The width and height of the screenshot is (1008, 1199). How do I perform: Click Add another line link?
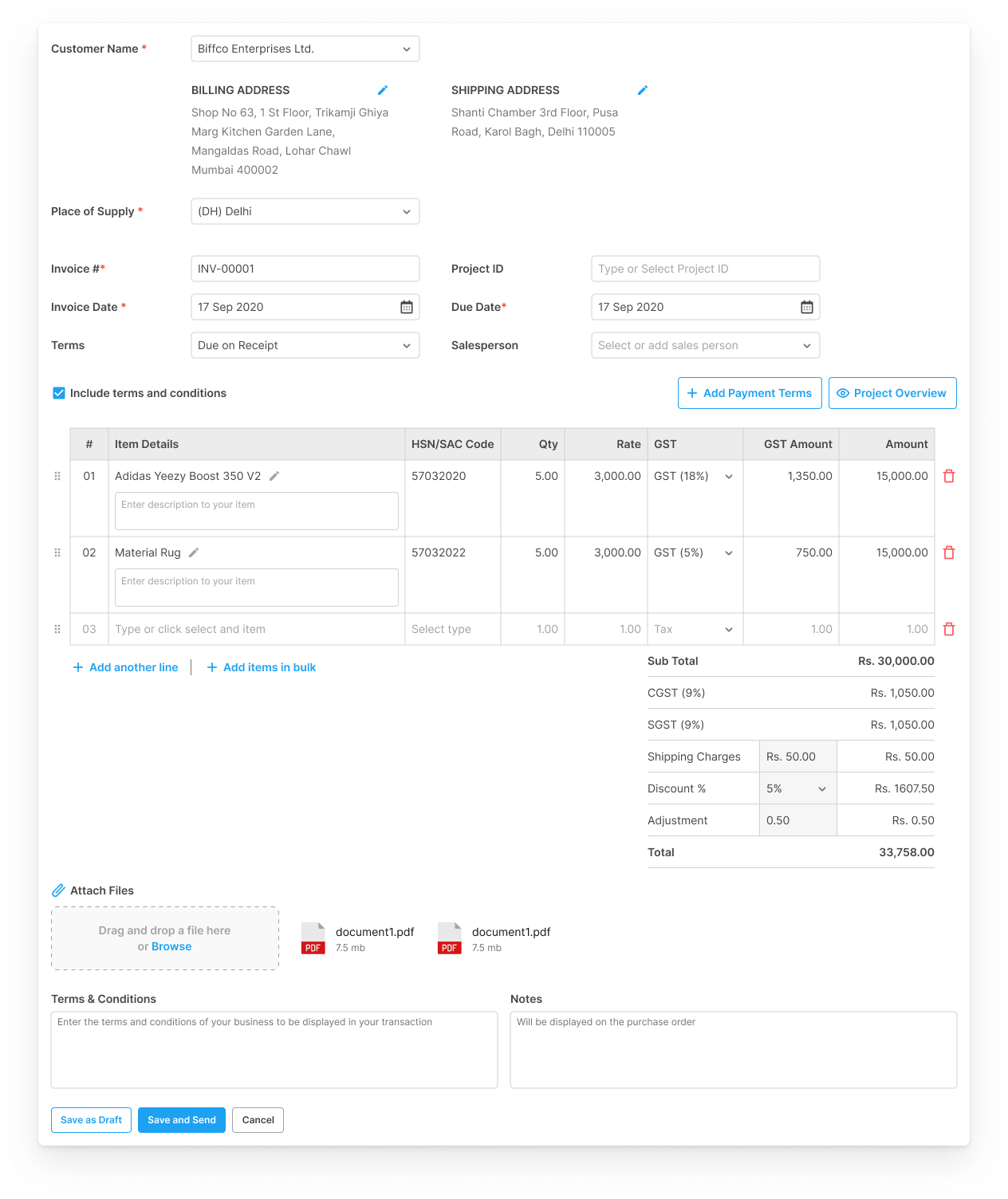pyautogui.click(x=126, y=667)
